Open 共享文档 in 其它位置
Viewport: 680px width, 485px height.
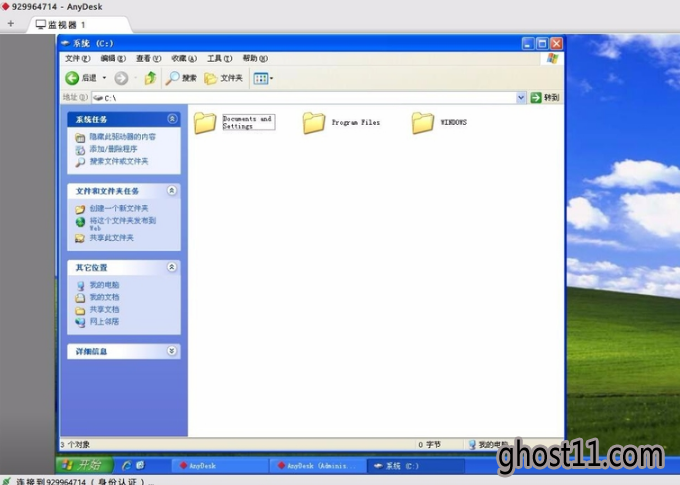coord(104,309)
